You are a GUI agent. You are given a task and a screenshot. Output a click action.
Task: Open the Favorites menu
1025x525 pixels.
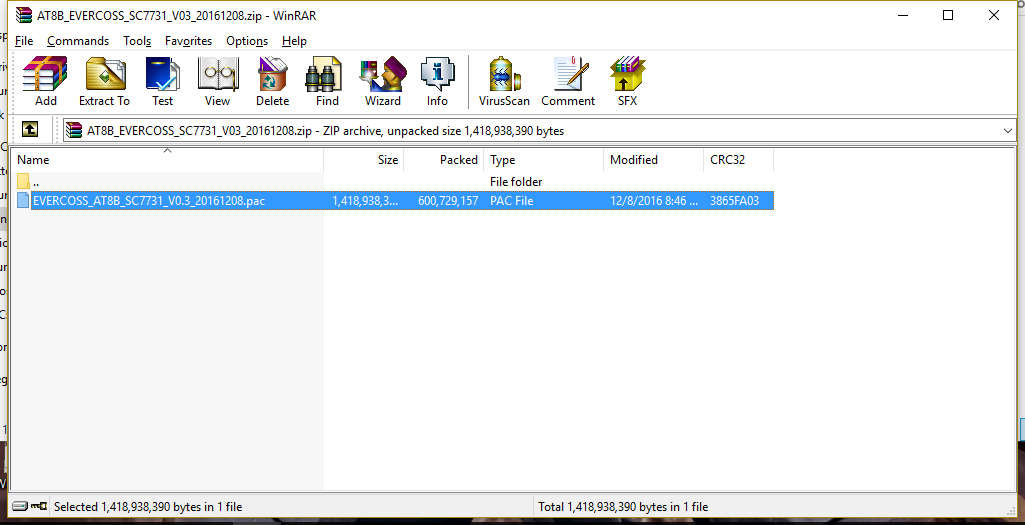pyautogui.click(x=188, y=41)
